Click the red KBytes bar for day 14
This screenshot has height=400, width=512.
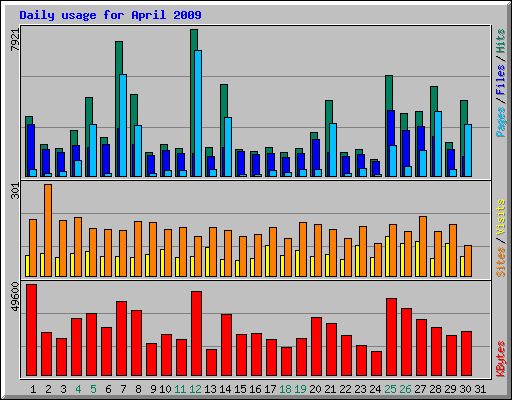tap(227, 345)
